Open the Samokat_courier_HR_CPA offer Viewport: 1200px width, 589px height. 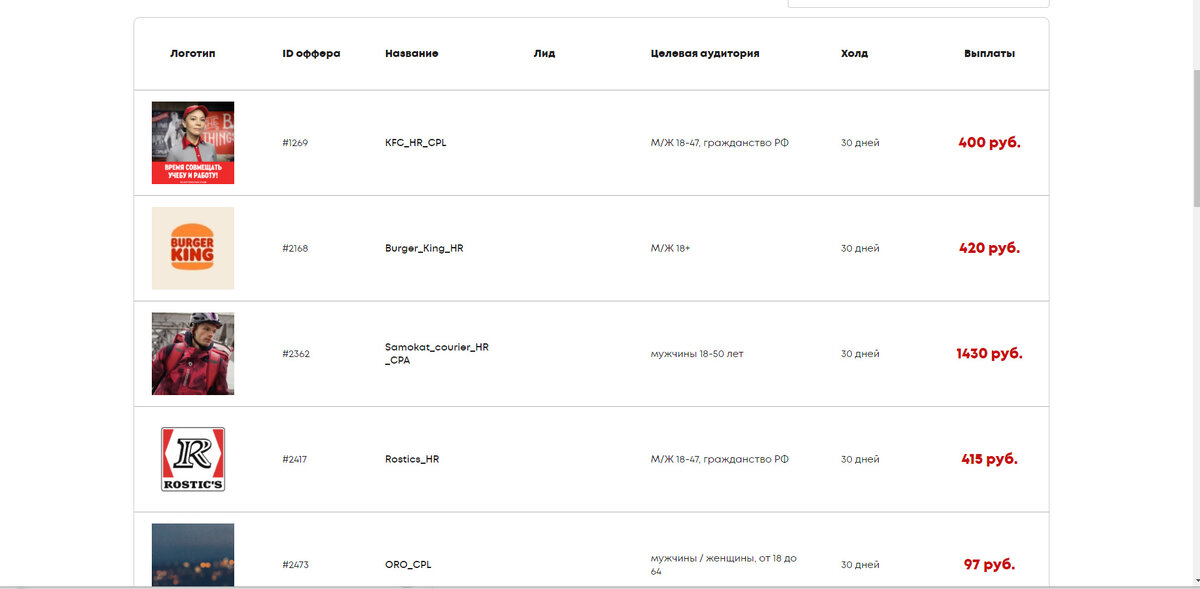tap(437, 353)
